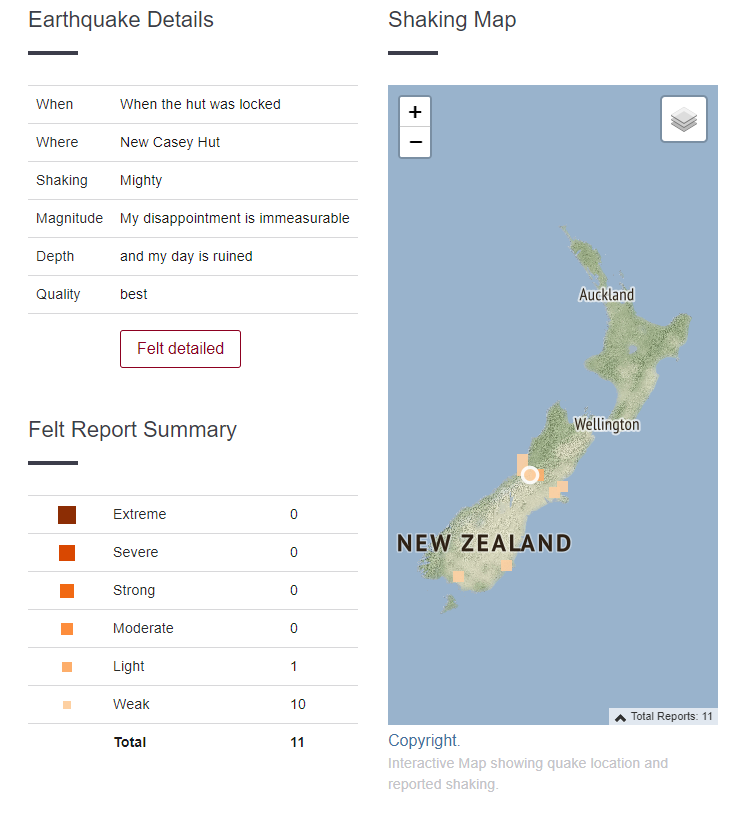The width and height of the screenshot is (747, 821).
Task: Click felt report marker below Zealand text
Action: coord(506,565)
